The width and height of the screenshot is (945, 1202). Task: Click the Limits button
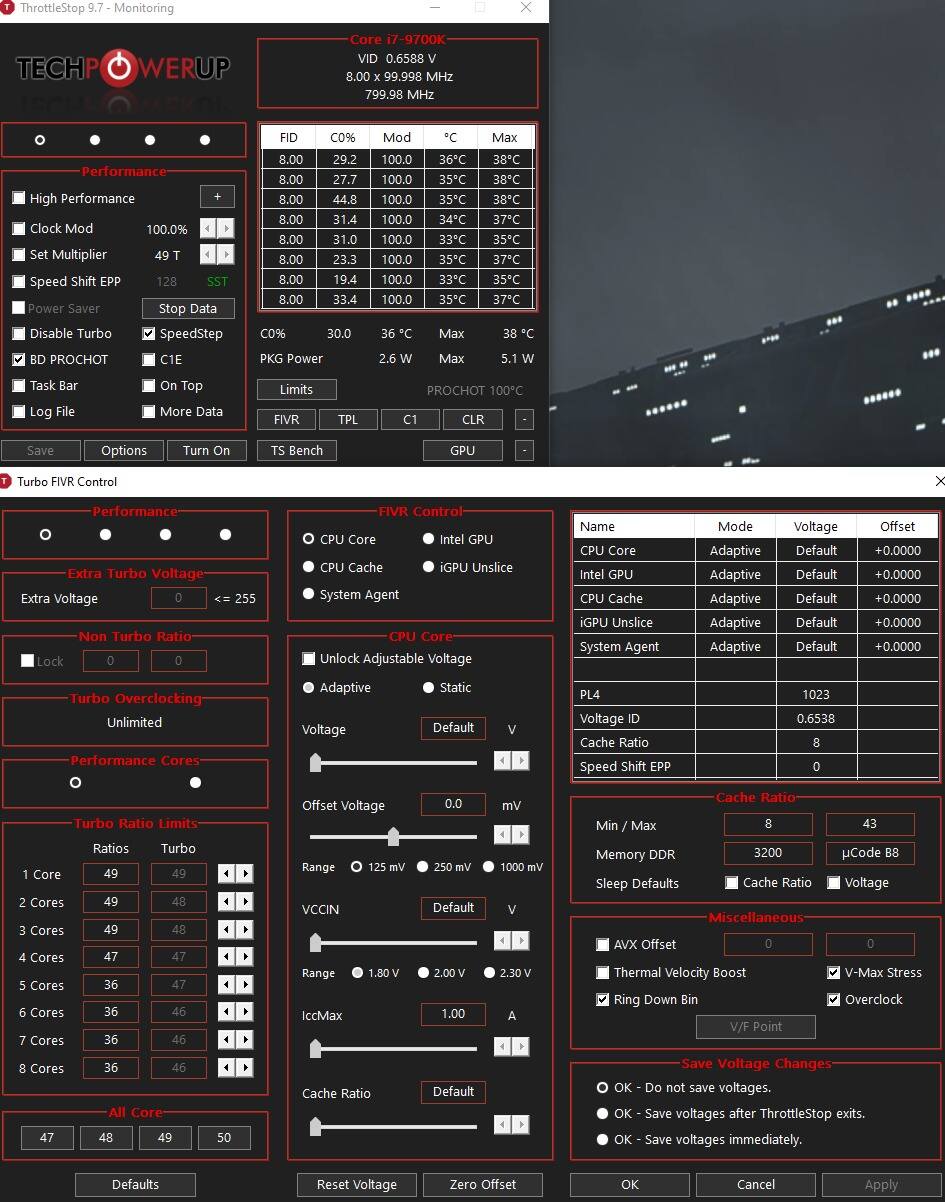click(x=296, y=389)
